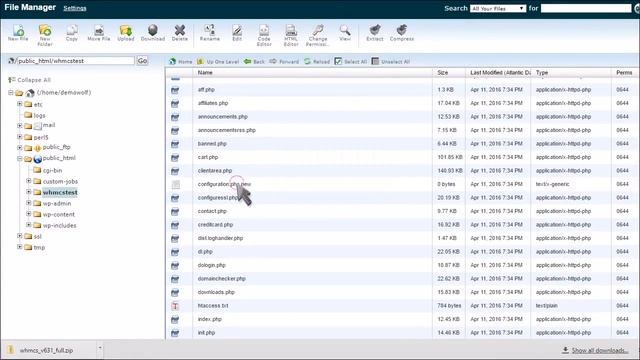
Task: Collapse the /home/demowolf root node
Action: pos(11,93)
